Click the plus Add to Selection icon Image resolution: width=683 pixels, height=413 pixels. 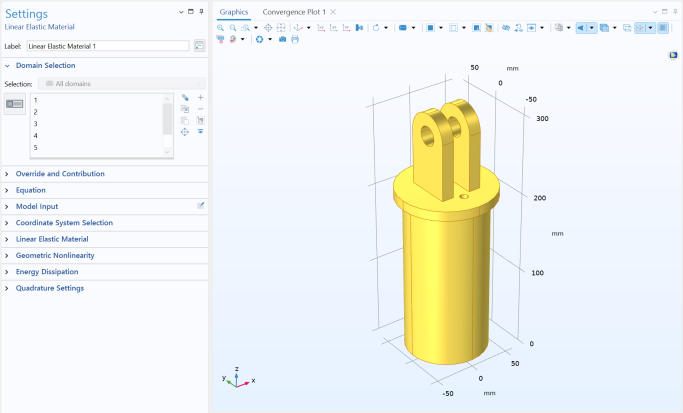[x=200, y=97]
